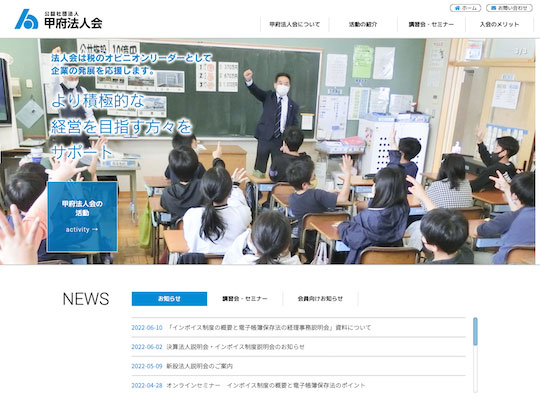The image size is (540, 400).
Task: Click the 甲府法人会 logo icon
Action: 27,19
